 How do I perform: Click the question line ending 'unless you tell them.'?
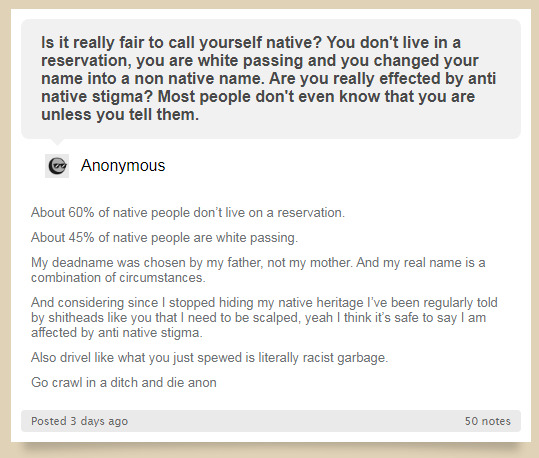[x=120, y=114]
